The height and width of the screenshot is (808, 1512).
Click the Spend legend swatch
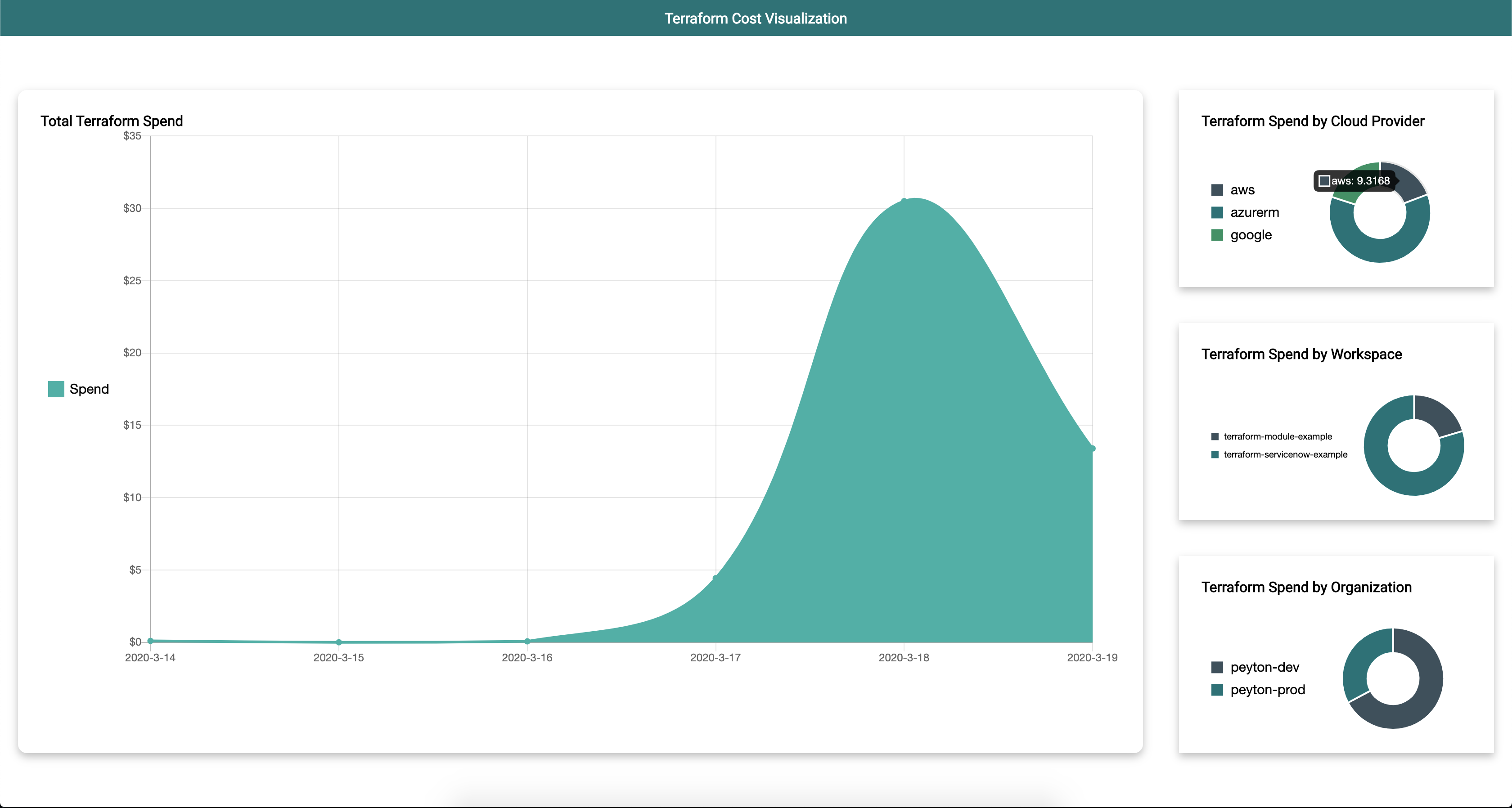point(56,389)
